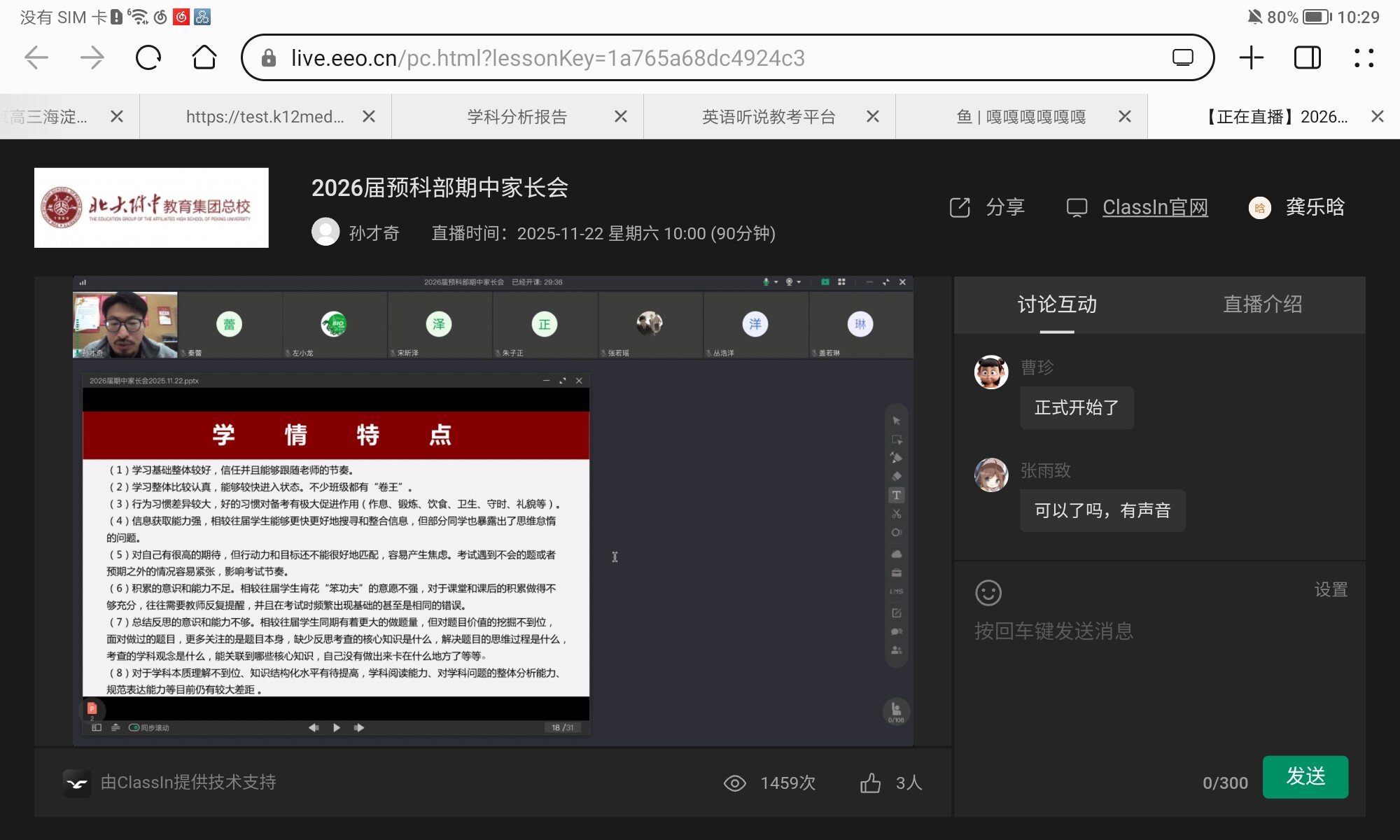Toggle the browser split-view panel icon
This screenshot has width=1400, height=840.
tap(1307, 57)
